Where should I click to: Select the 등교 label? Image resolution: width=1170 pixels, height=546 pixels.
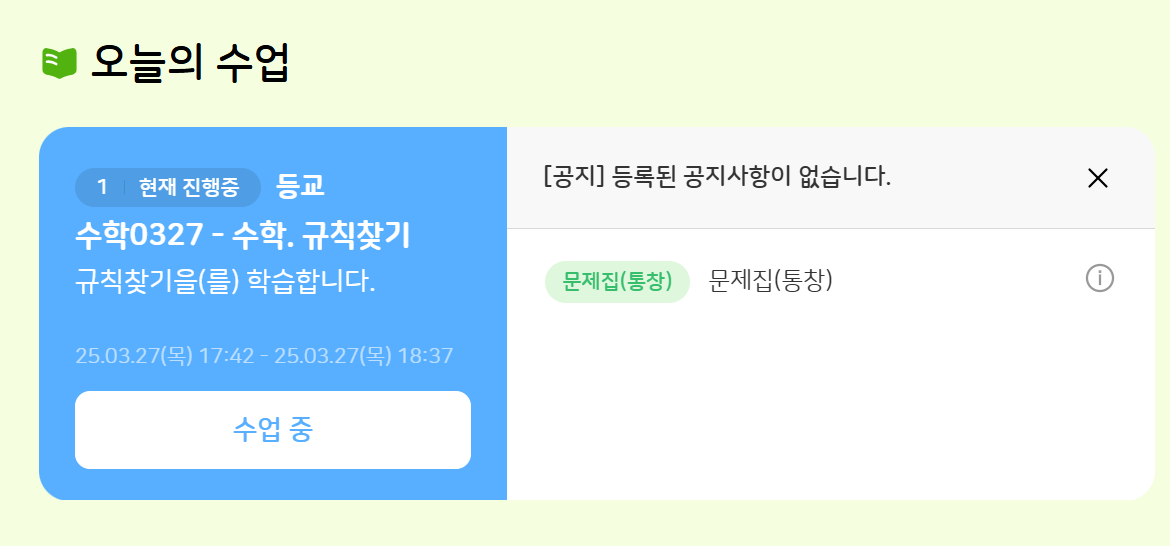[x=300, y=187]
